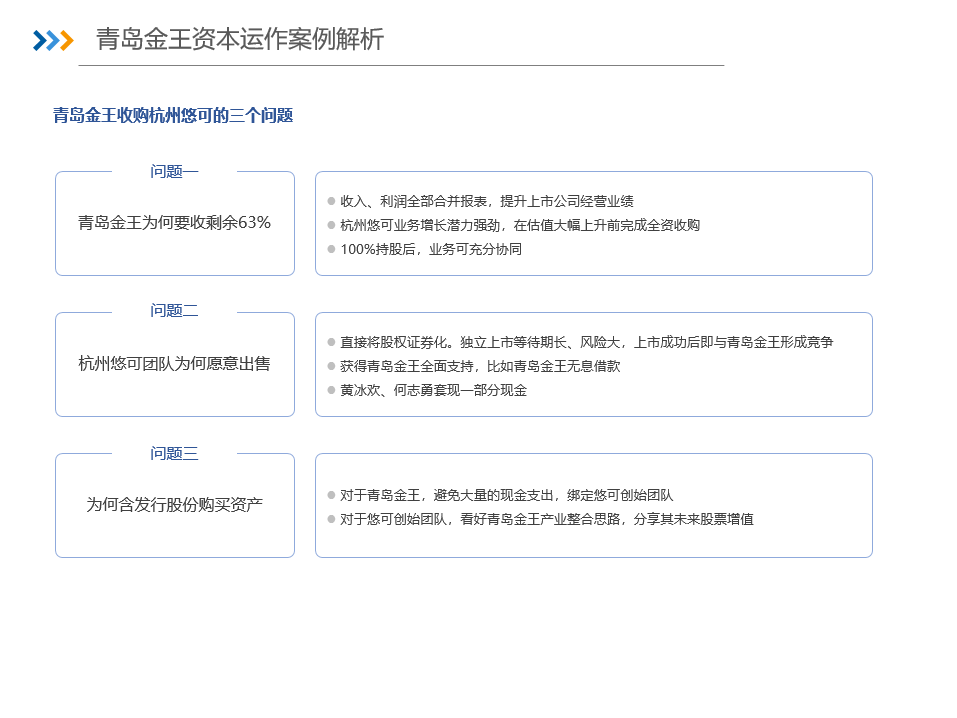This screenshot has width=957, height=718.
Task: Click the "问题一" label
Action: point(175,172)
